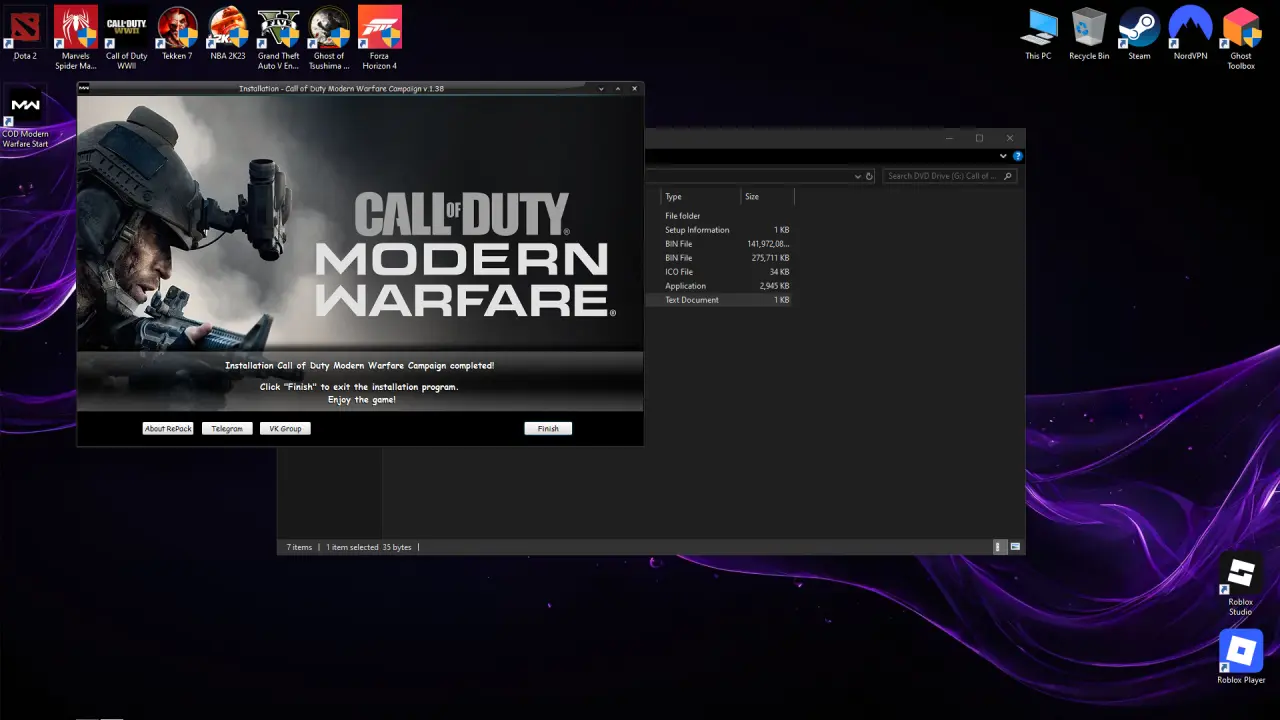This screenshot has height=720, width=1280.
Task: Click the 2,945 KB size cell
Action: (774, 286)
